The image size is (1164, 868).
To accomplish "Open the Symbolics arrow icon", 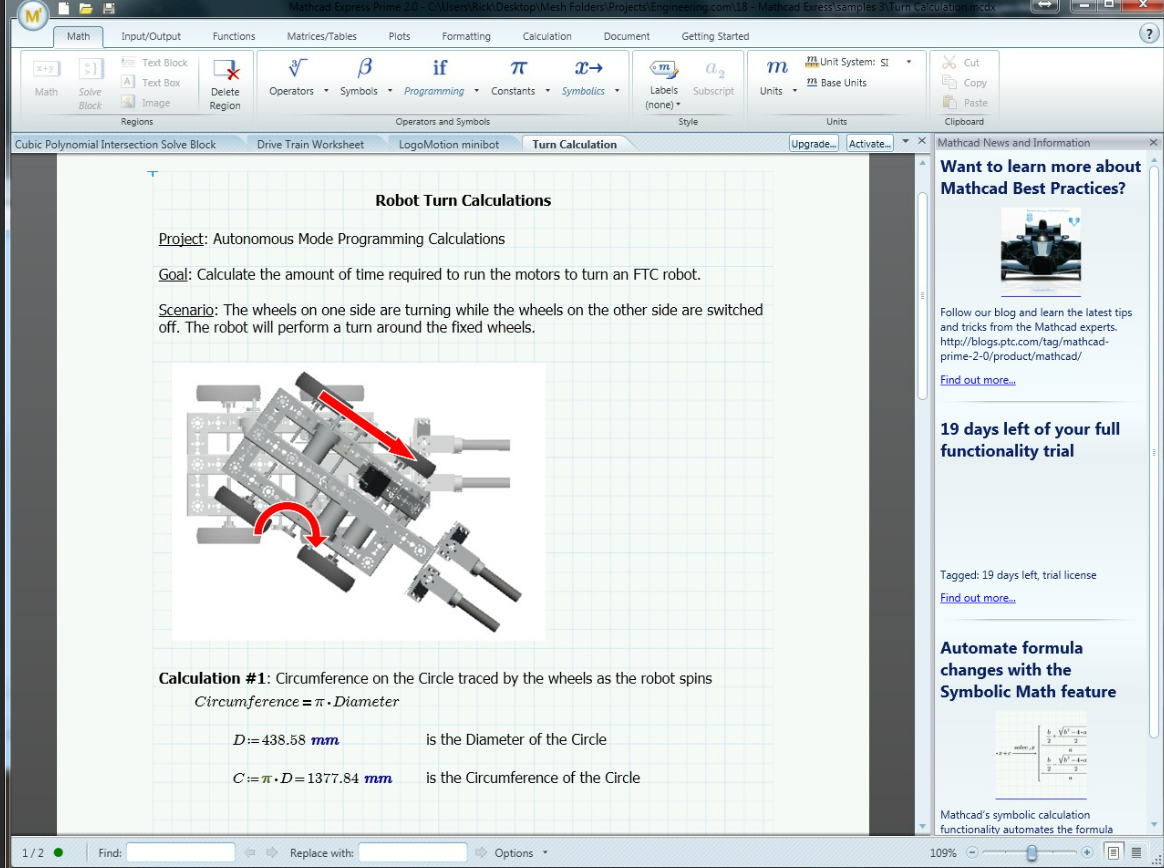I will pos(589,68).
